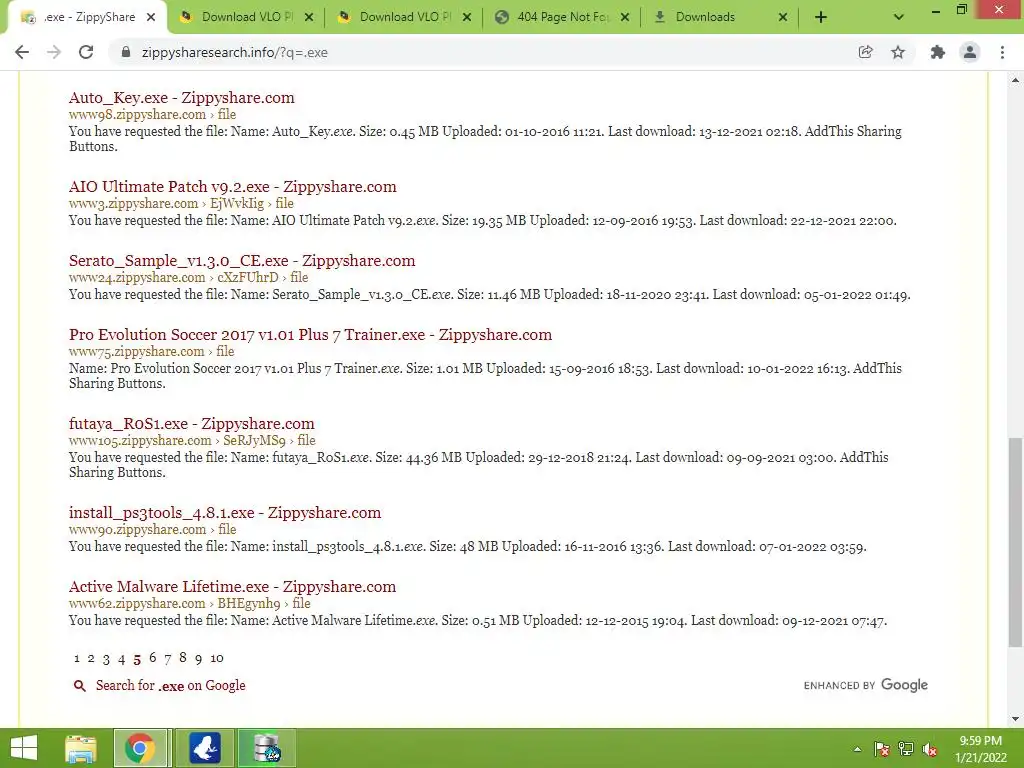The height and width of the screenshot is (768, 1024).
Task: Click www75.zippyshare.com › file URL
Action: (152, 351)
